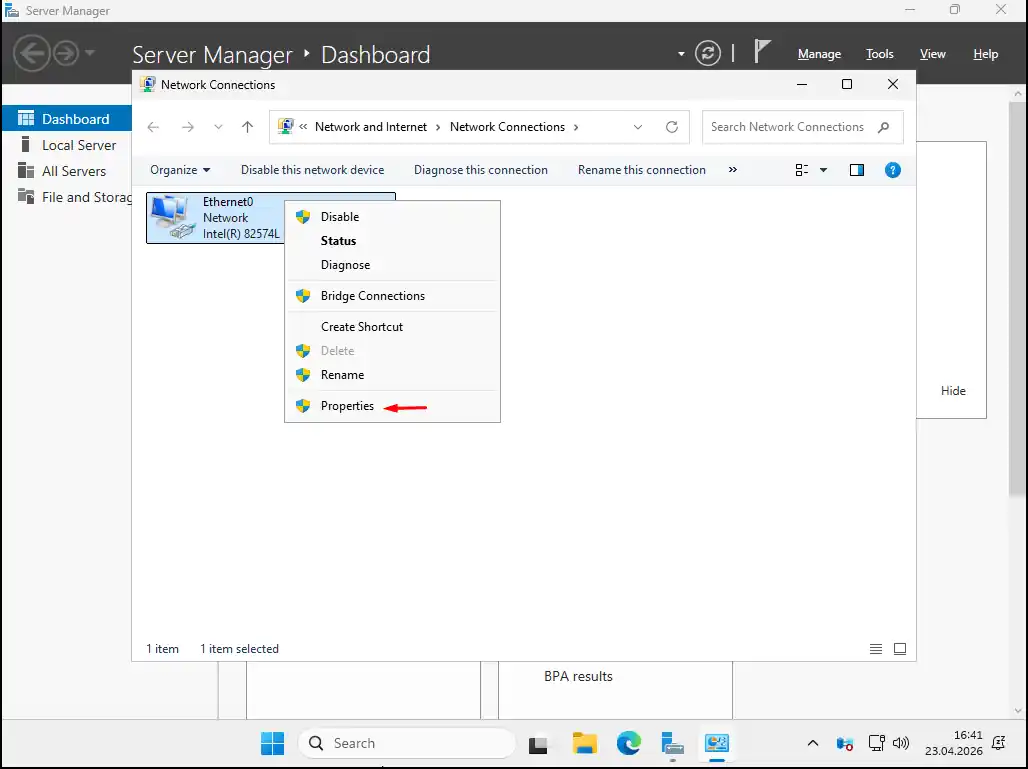Click the Ethernet0 adapter icon

tap(173, 218)
